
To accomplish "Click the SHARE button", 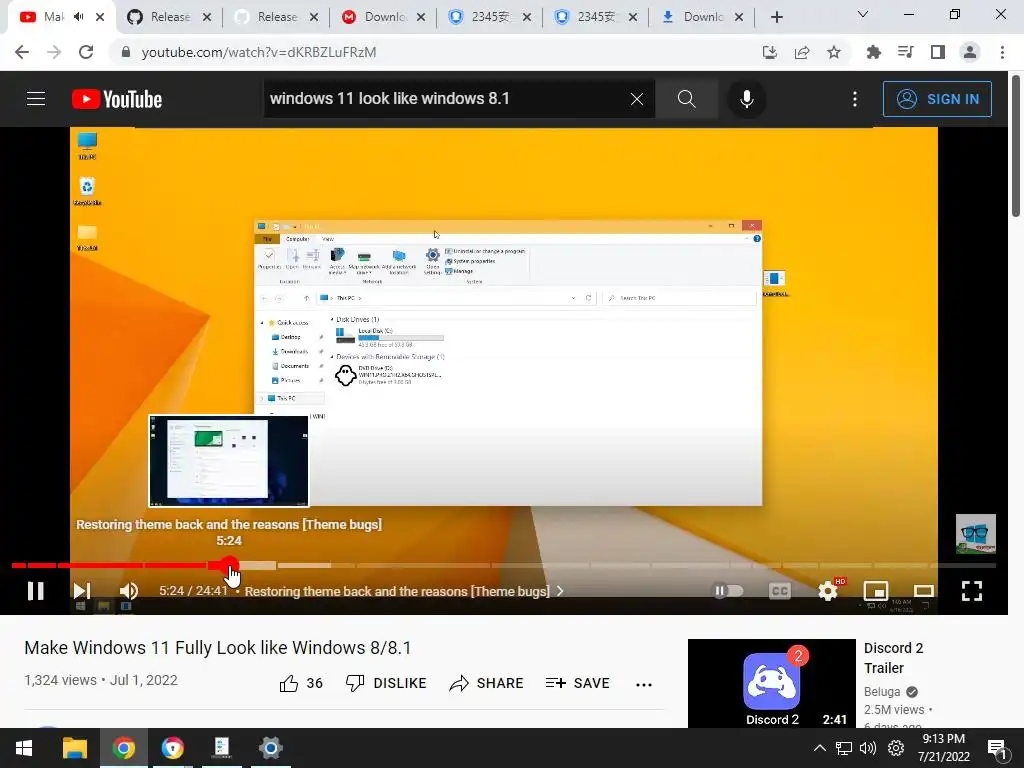I will click(487, 683).
